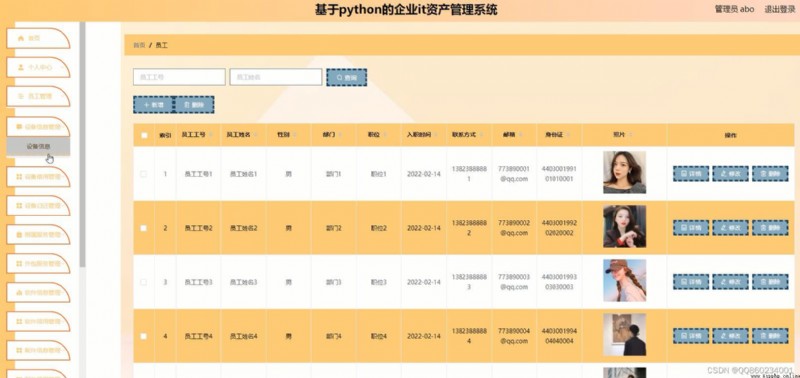This screenshot has height=378, width=800.
Task: Focus the 员工姓名 search input
Action: point(276,77)
